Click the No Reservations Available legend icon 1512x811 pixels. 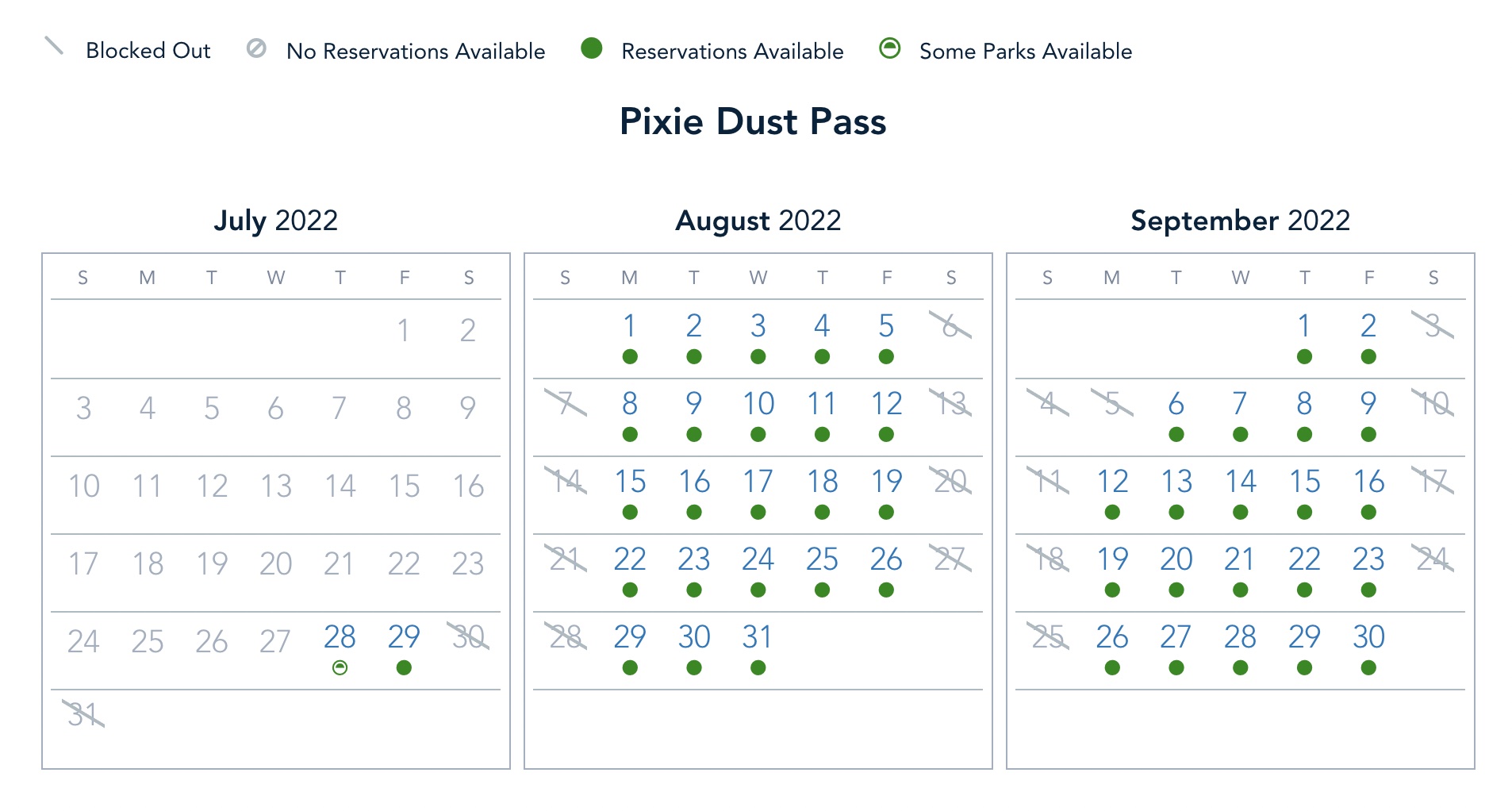[256, 49]
